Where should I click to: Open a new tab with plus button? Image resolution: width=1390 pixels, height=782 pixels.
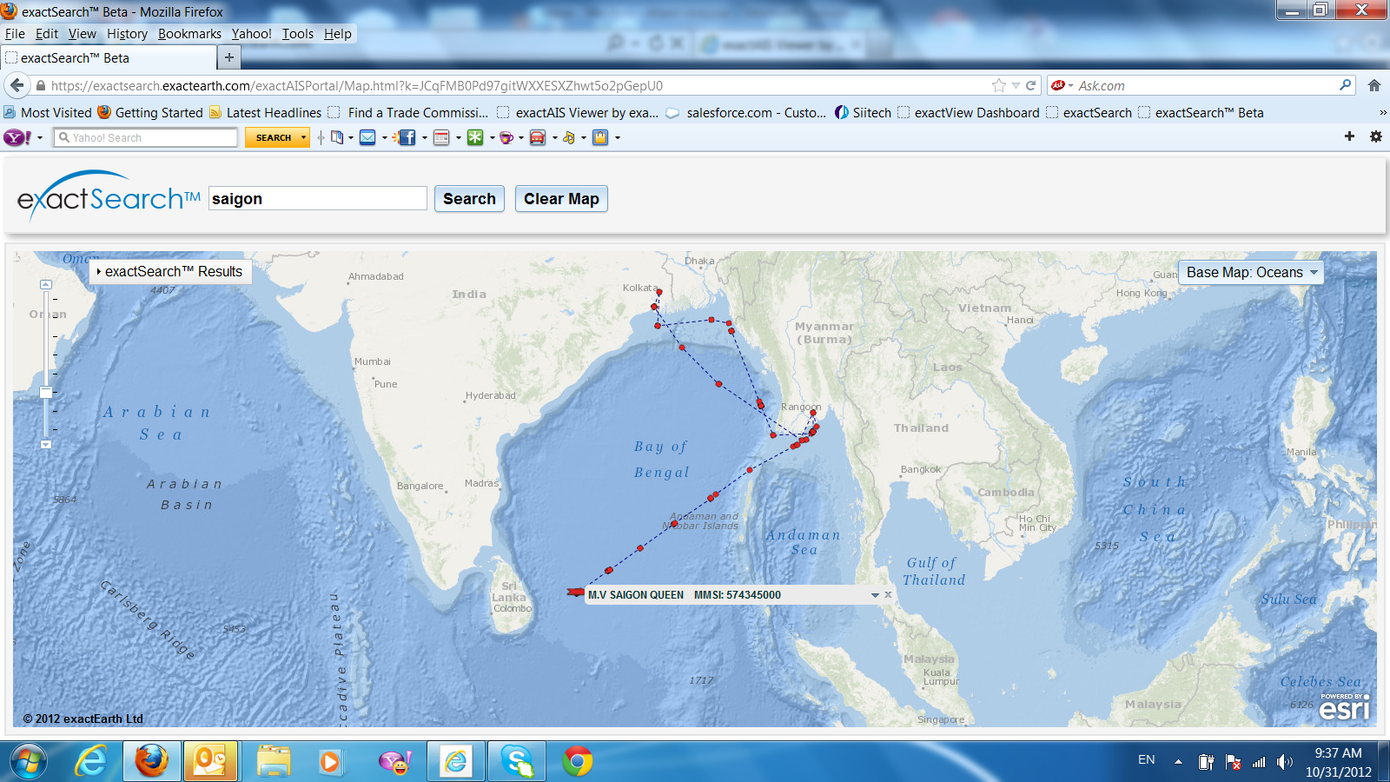pyautogui.click(x=229, y=58)
